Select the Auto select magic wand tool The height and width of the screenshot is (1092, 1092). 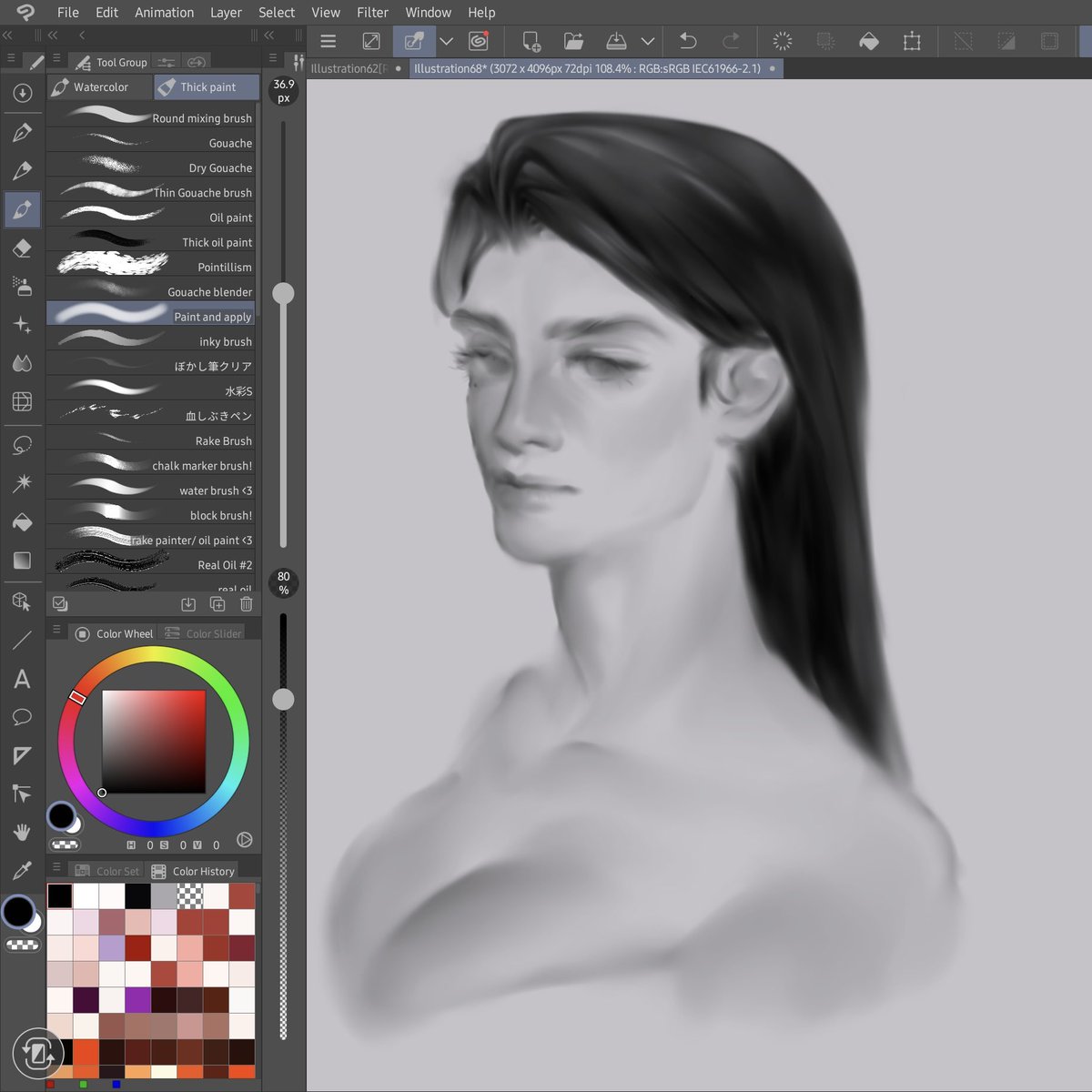coord(23,483)
